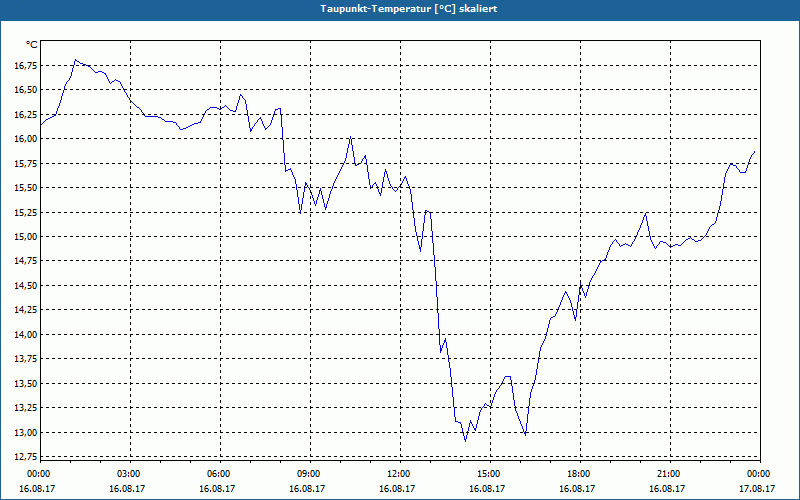Click the 16.08.17 date below 09:00
800x500 pixels.
tap(308, 488)
